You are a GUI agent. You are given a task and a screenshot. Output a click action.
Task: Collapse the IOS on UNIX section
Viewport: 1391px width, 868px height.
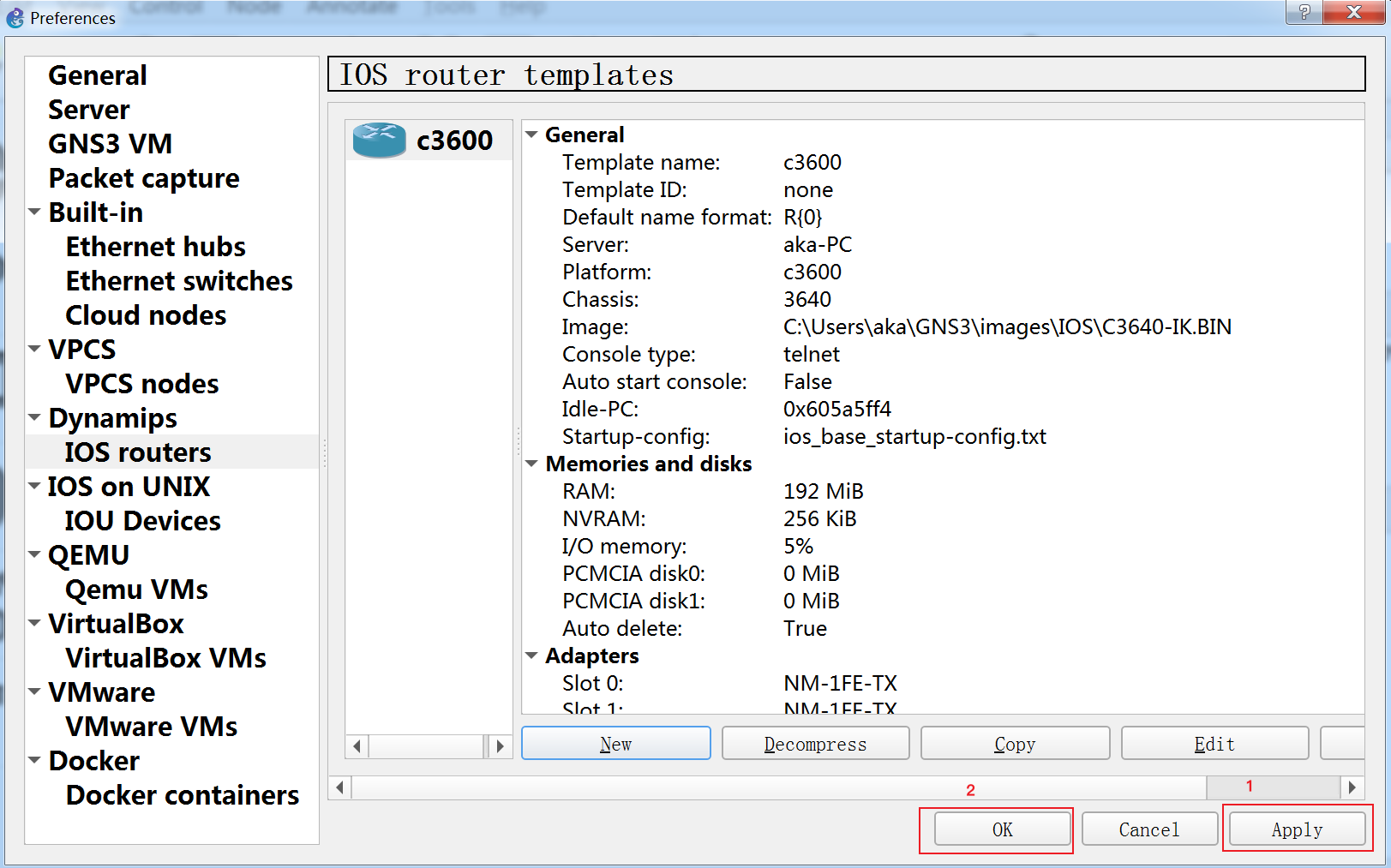click(x=35, y=486)
